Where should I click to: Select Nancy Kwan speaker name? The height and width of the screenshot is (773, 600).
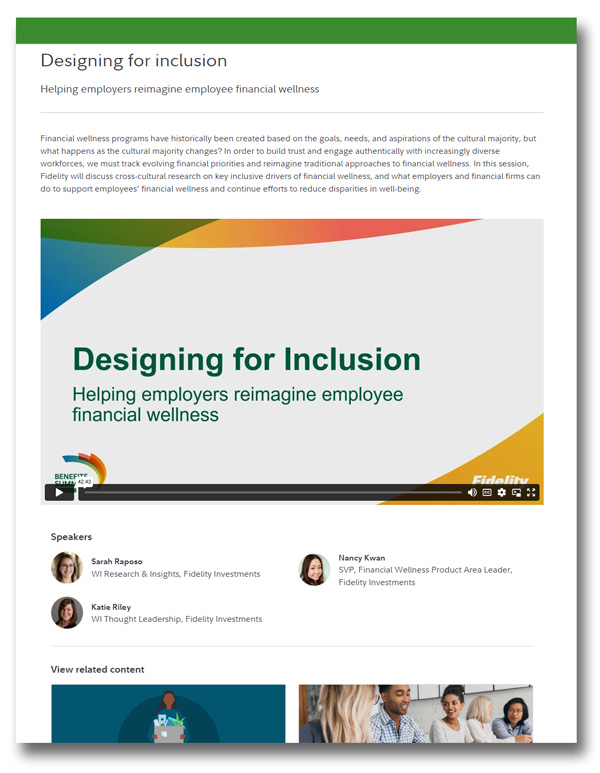[361, 557]
